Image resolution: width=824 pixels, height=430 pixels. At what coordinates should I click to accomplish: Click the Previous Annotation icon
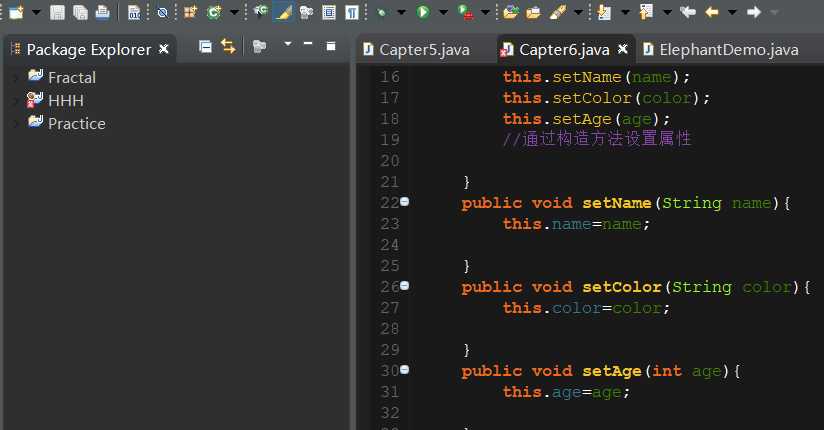tap(646, 12)
